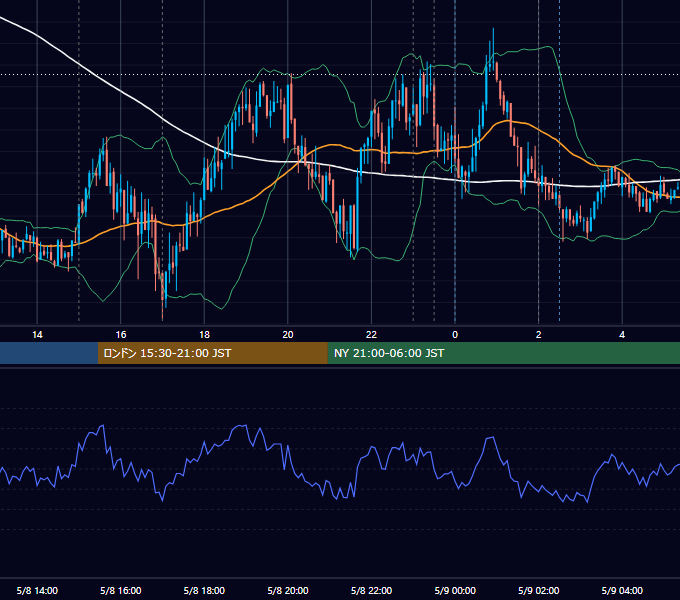Click the NY 21:00-06:00 JST session bar
The height and width of the screenshot is (600, 680).
pyautogui.click(x=503, y=353)
